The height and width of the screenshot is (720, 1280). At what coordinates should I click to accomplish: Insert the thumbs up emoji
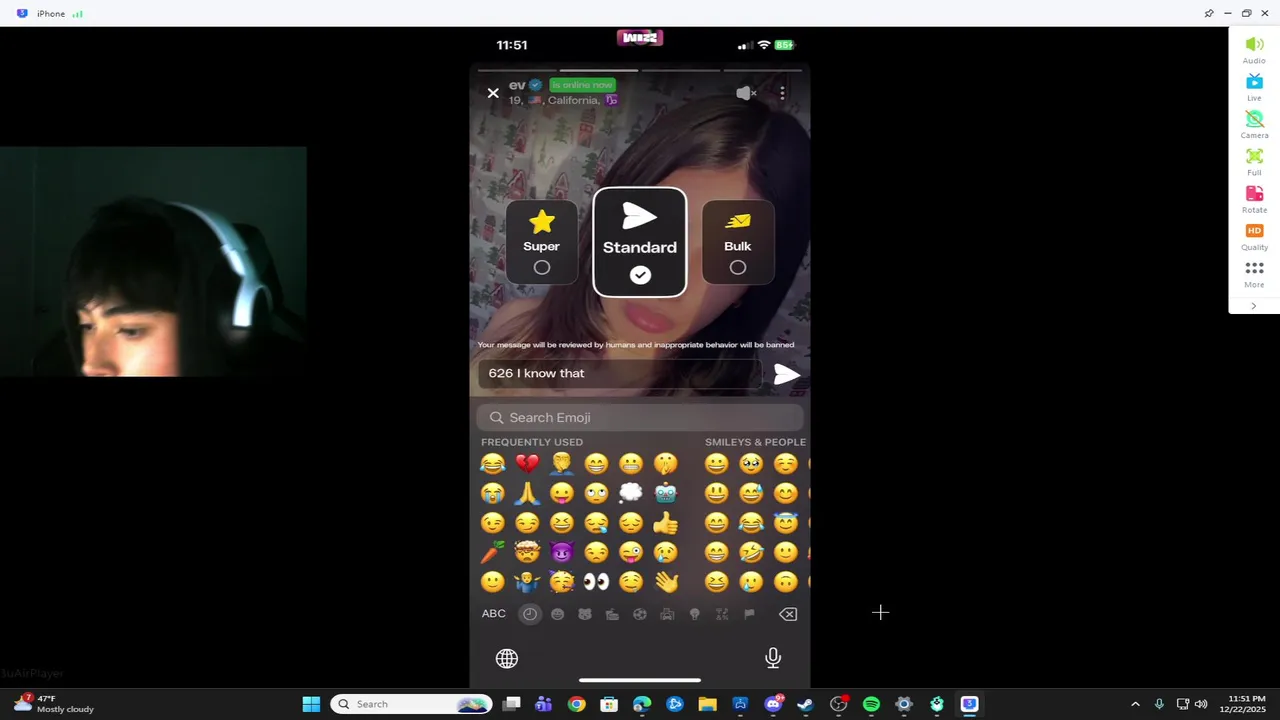665,523
